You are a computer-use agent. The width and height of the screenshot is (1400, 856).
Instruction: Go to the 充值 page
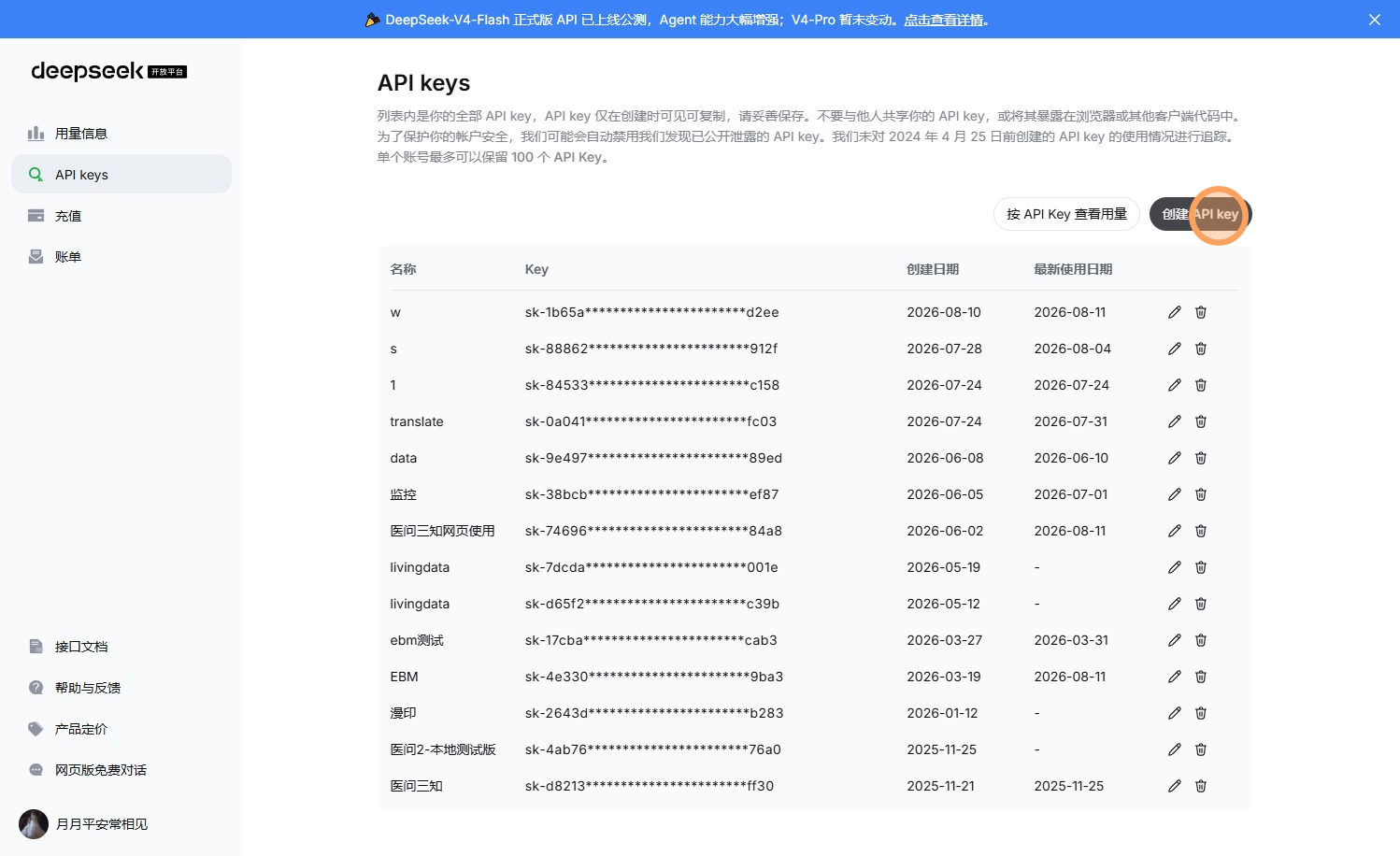pyautogui.click(x=121, y=216)
